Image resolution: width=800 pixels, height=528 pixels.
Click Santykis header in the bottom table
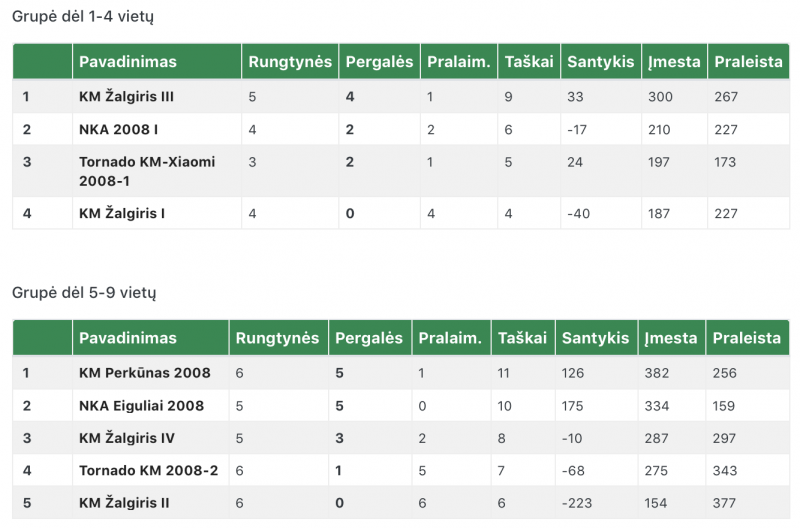pos(595,338)
